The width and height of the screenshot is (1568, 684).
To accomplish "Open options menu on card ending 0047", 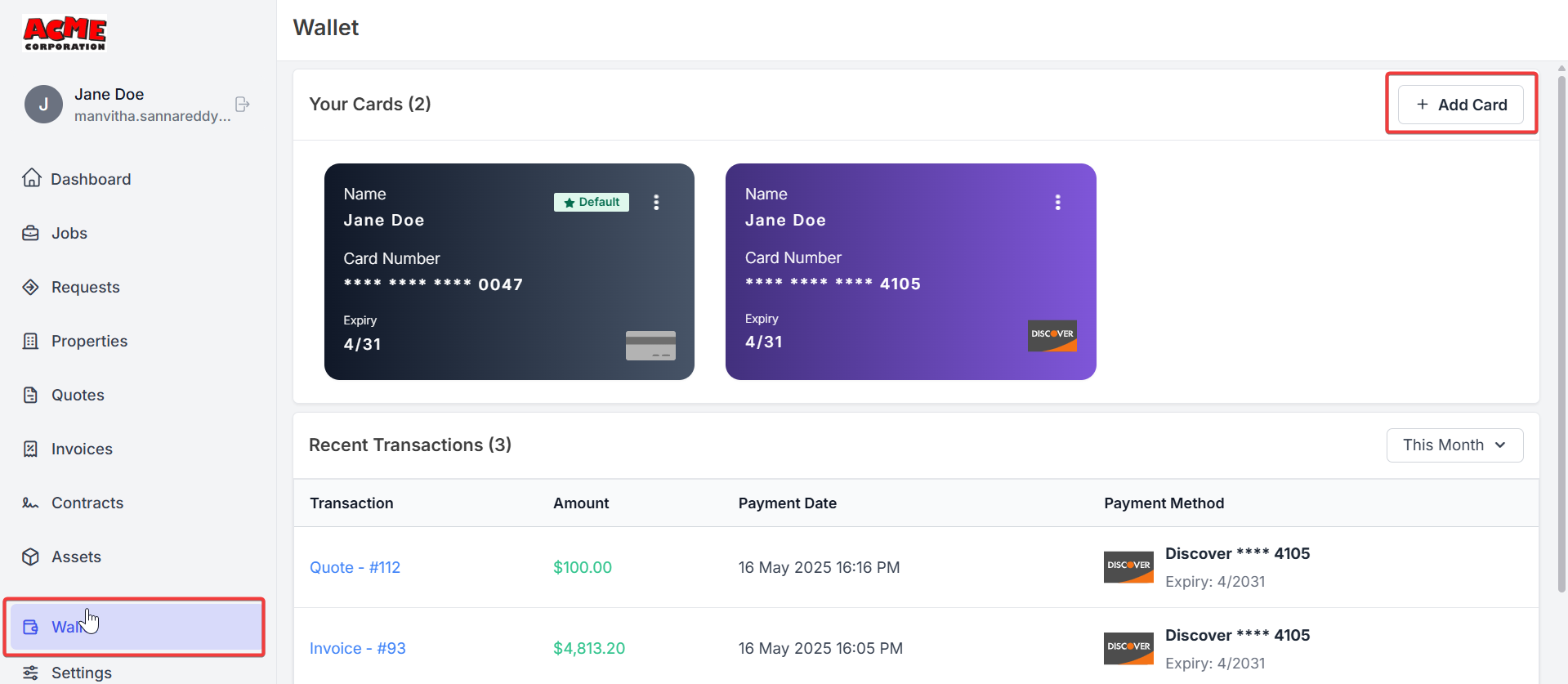I will (x=656, y=203).
